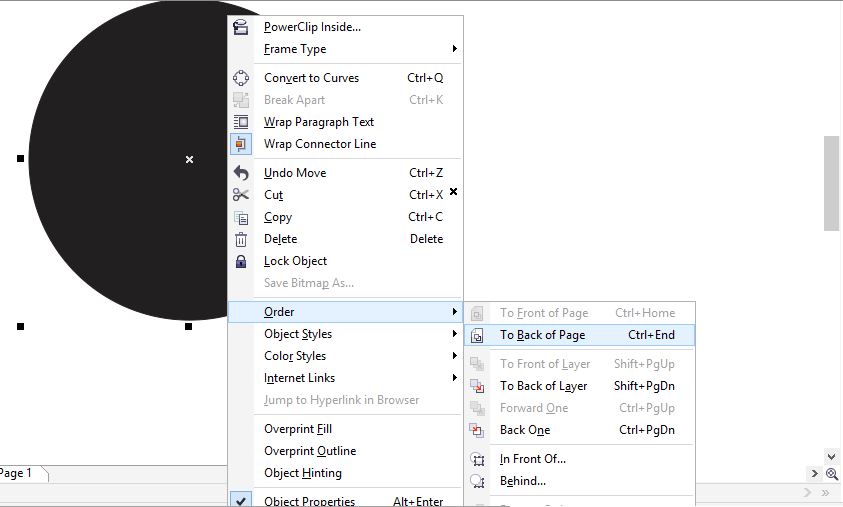Image resolution: width=843 pixels, height=507 pixels.
Task: Select Back One in Order submenu
Action: (580, 430)
